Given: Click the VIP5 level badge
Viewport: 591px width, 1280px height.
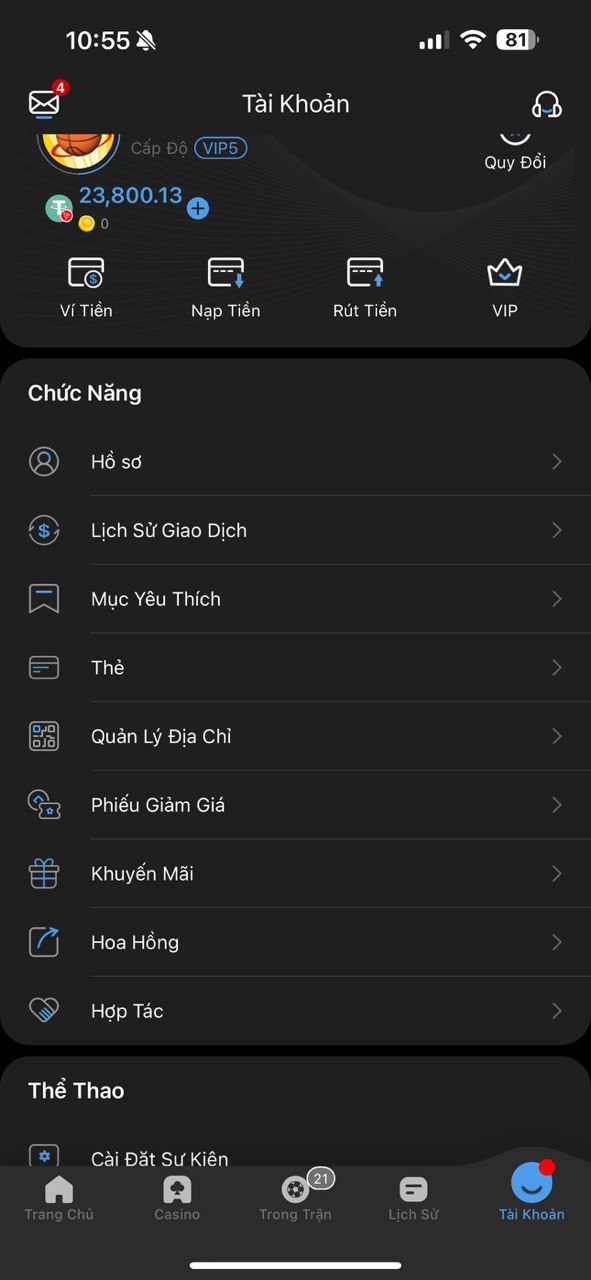Looking at the screenshot, I should 221,148.
